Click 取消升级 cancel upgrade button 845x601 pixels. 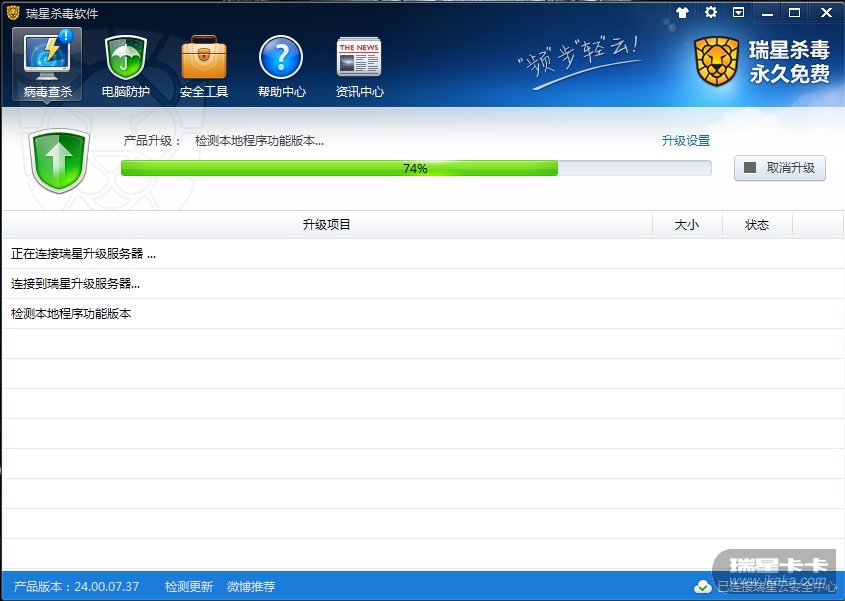(779, 168)
